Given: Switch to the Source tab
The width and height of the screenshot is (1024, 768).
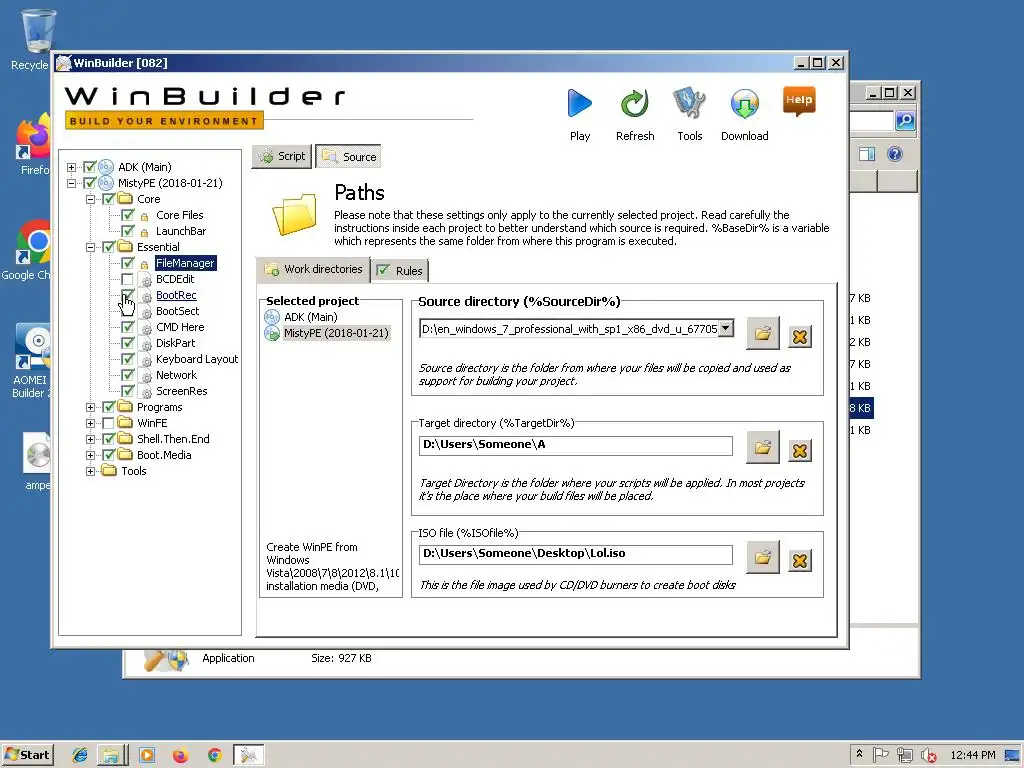Looking at the screenshot, I should [349, 157].
